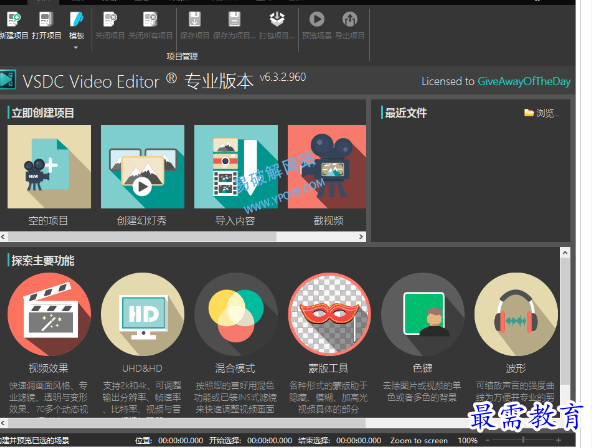Click the 色键 title text
The width and height of the screenshot is (592, 448).
click(x=422, y=368)
